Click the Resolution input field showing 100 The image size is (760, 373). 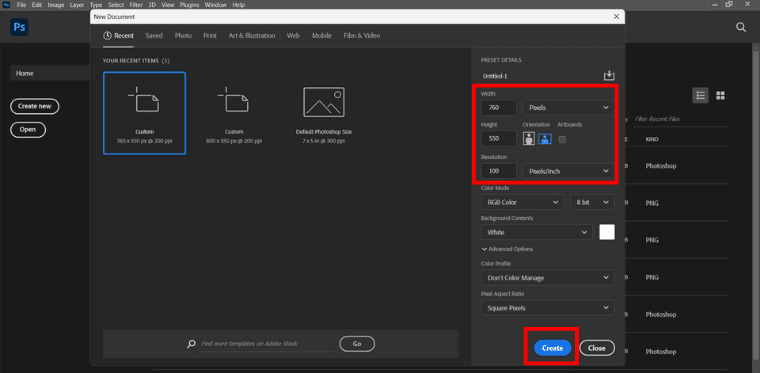[499, 171]
